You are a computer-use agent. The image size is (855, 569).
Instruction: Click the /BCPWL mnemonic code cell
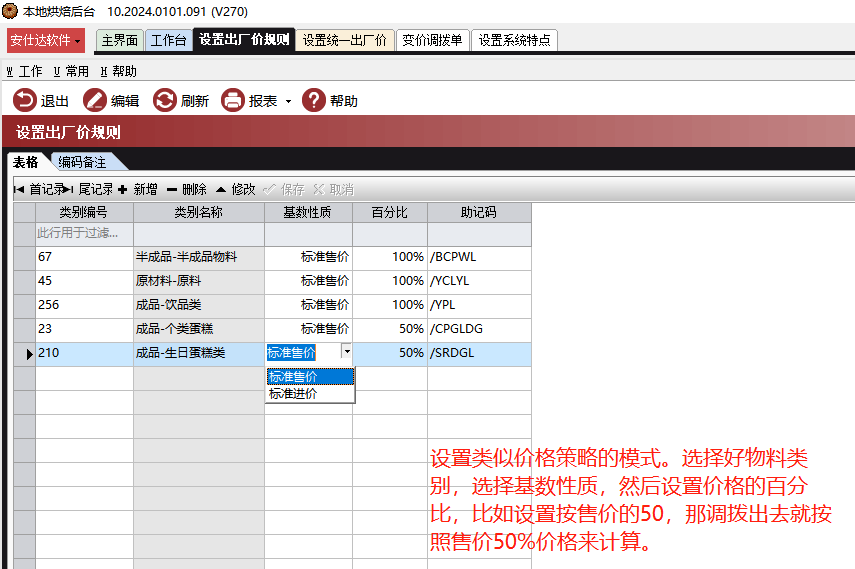[x=479, y=257]
